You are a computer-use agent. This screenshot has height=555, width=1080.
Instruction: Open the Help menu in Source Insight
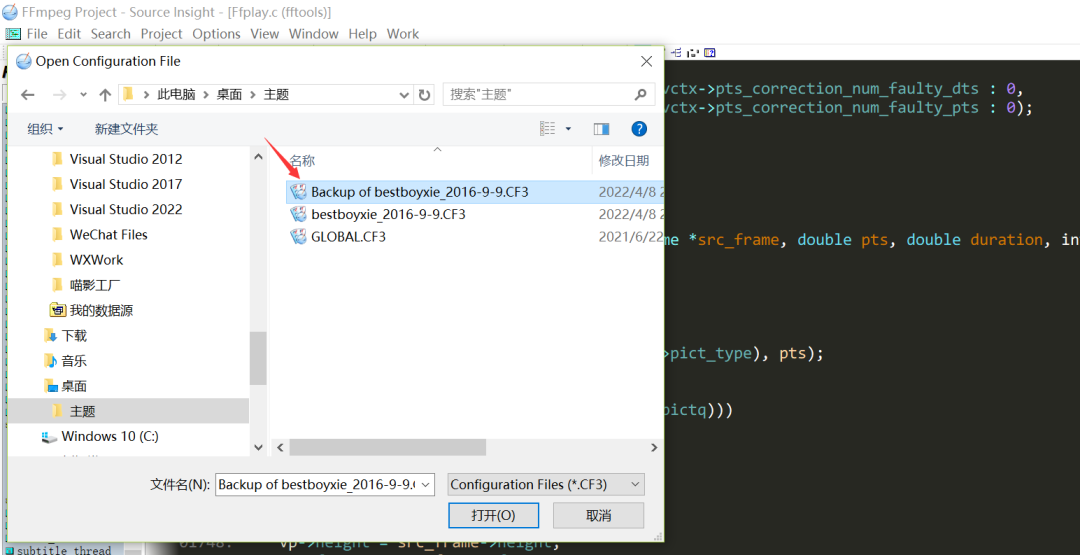(x=362, y=34)
